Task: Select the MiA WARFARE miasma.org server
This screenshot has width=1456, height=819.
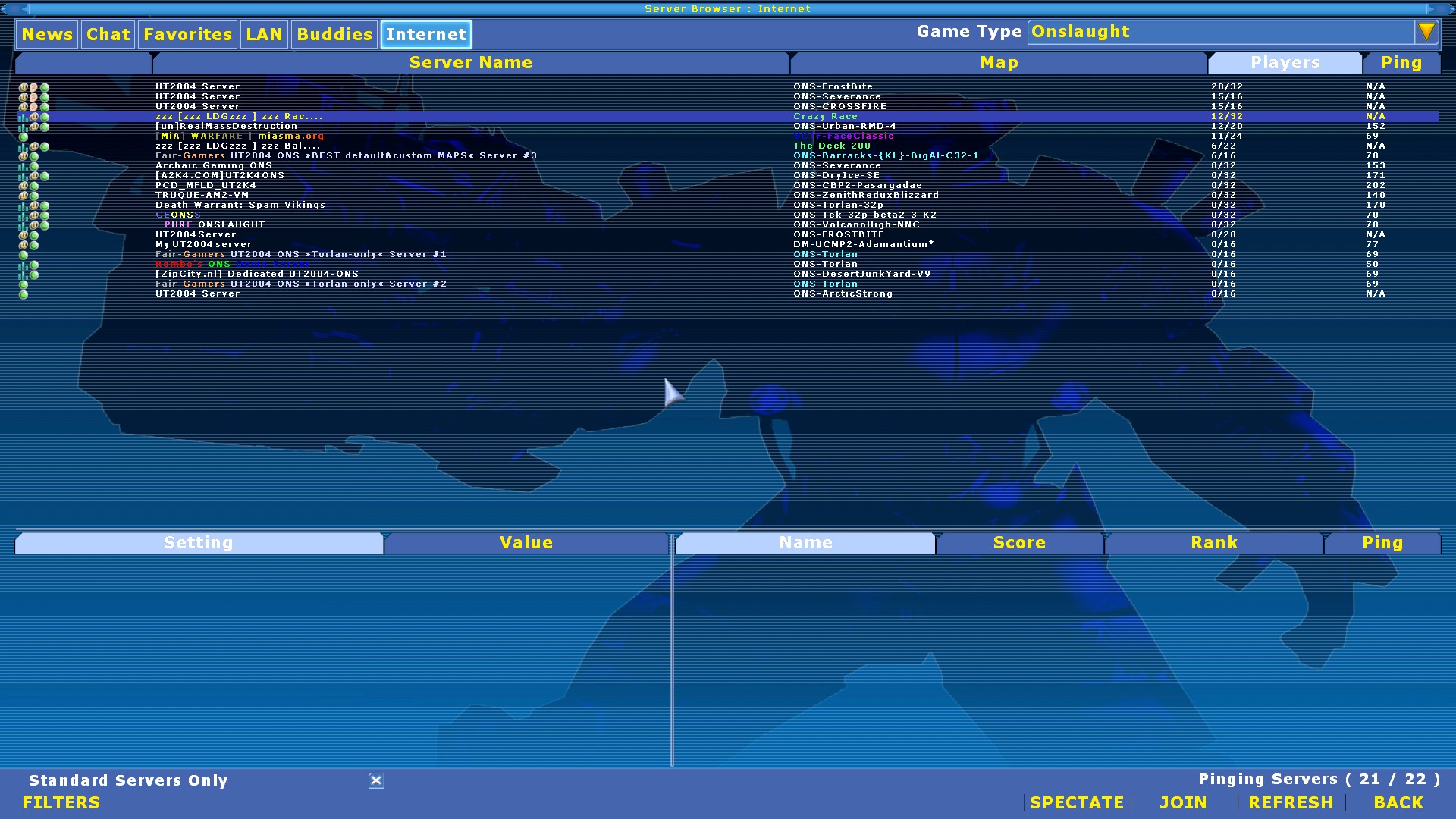Action: [728, 136]
